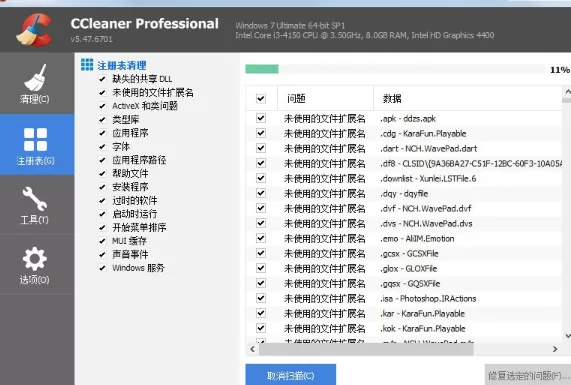Toggle the 应用程序 checkbox
Screen dimensions: 571x385
[102, 133]
